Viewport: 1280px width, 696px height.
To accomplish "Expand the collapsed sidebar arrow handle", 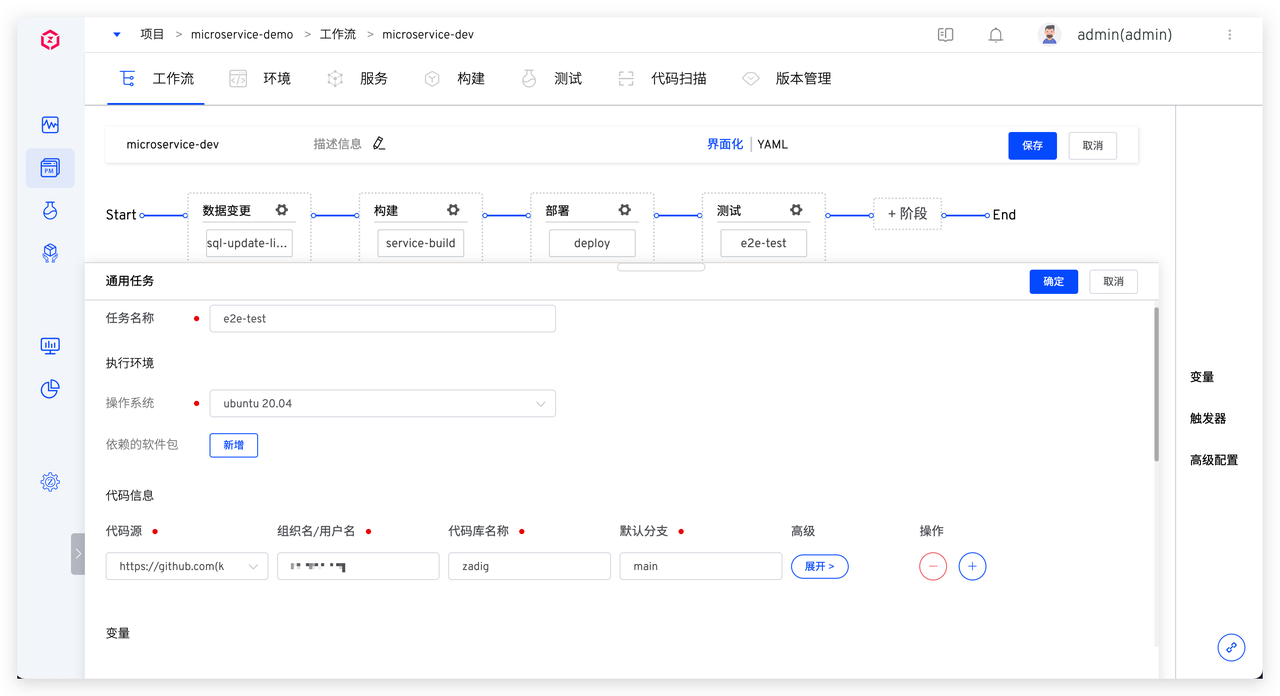I will pyautogui.click(x=78, y=553).
